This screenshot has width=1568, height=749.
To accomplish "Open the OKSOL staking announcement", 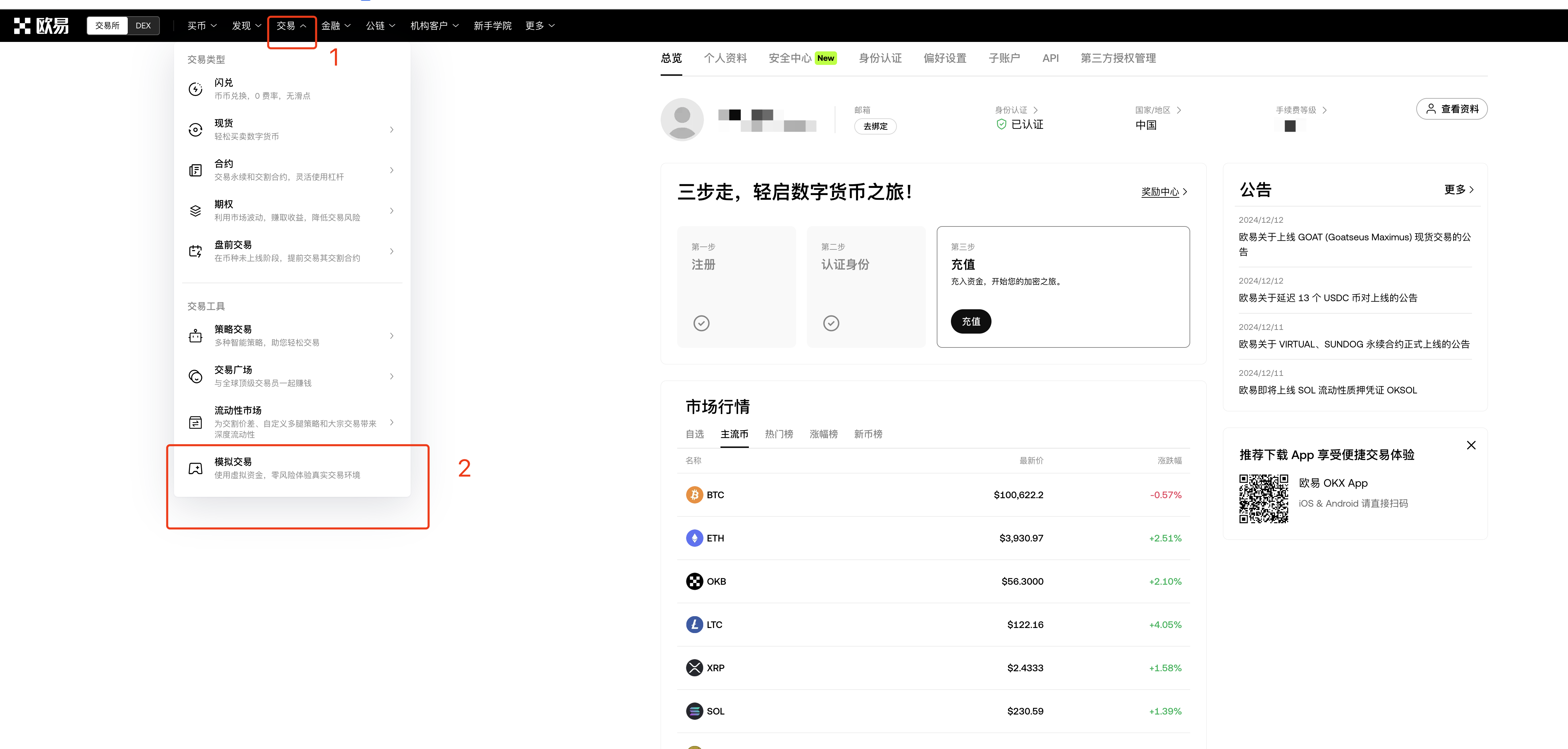I will (x=1328, y=390).
